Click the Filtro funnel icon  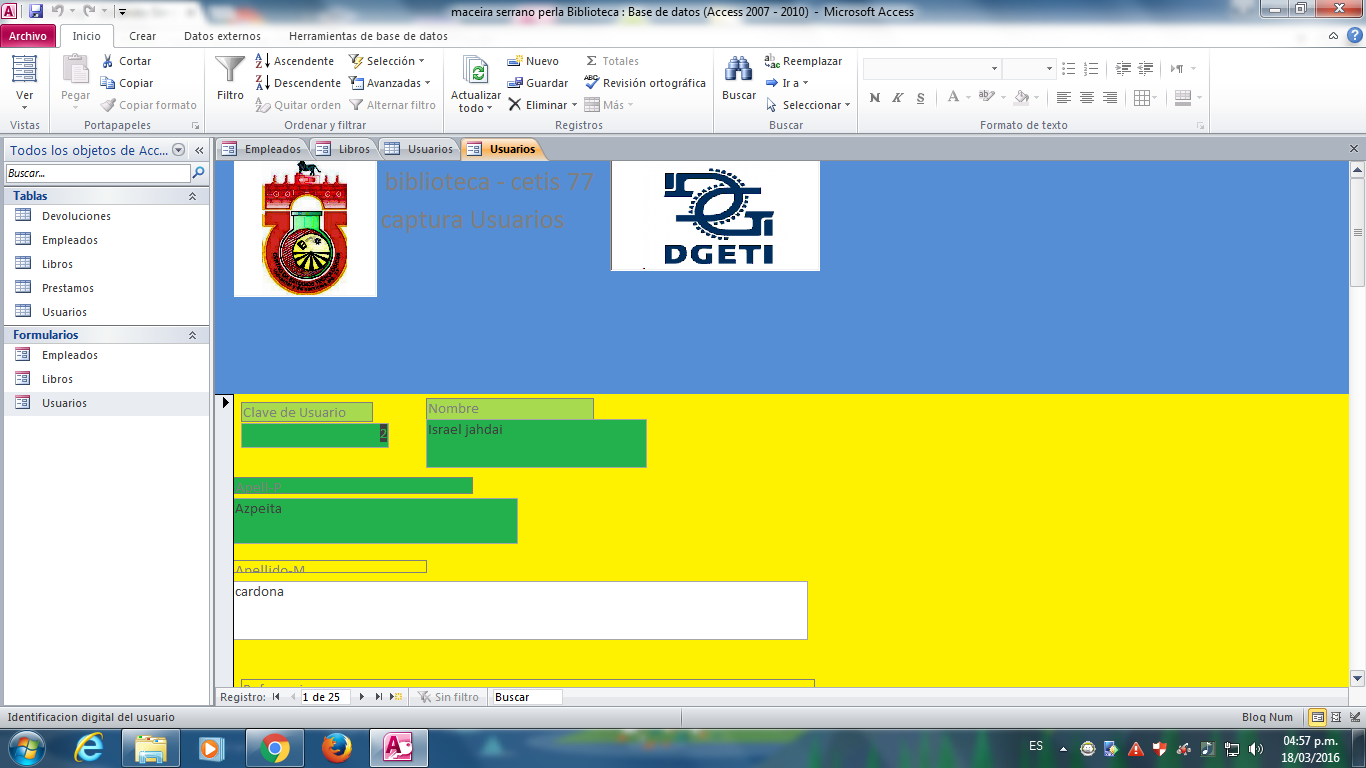(x=230, y=70)
